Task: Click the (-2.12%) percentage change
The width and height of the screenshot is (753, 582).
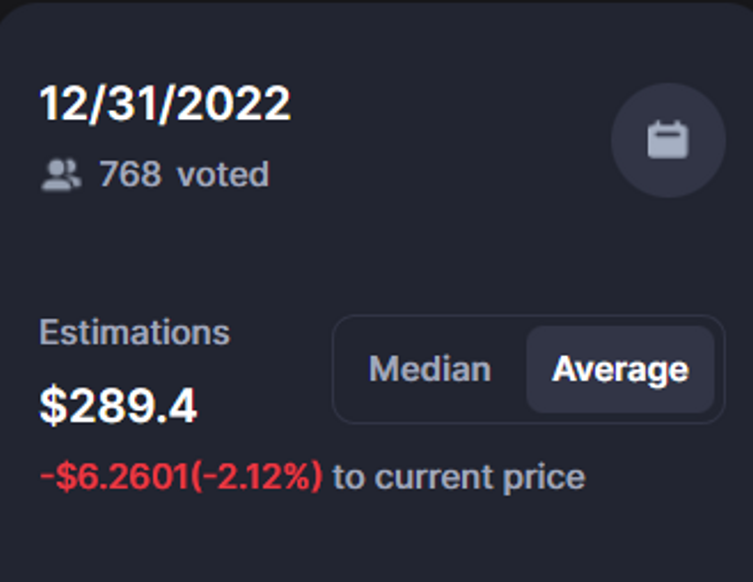Action: pyautogui.click(x=256, y=476)
